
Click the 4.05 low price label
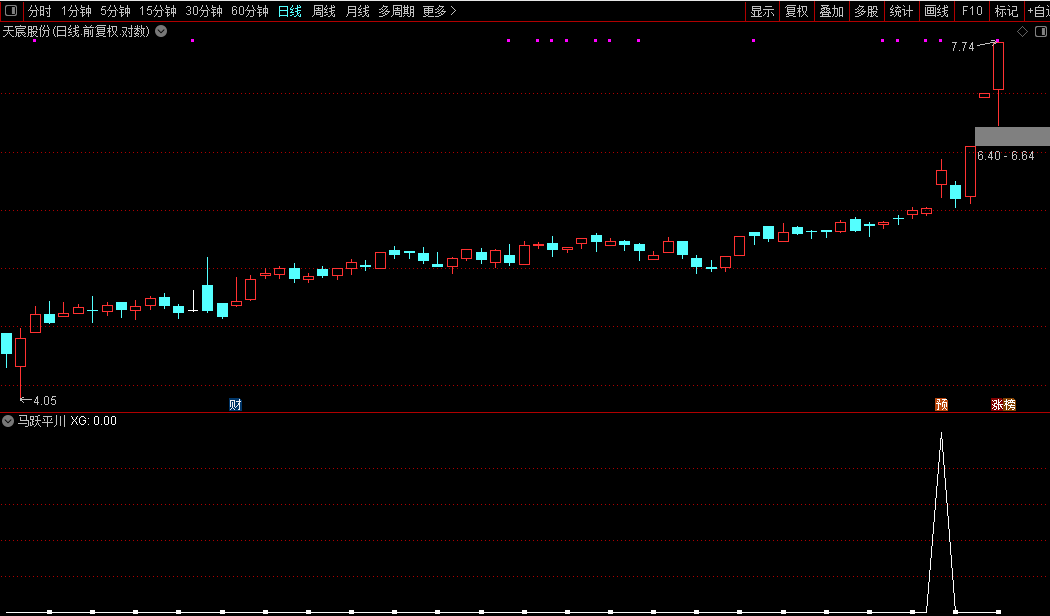45,400
